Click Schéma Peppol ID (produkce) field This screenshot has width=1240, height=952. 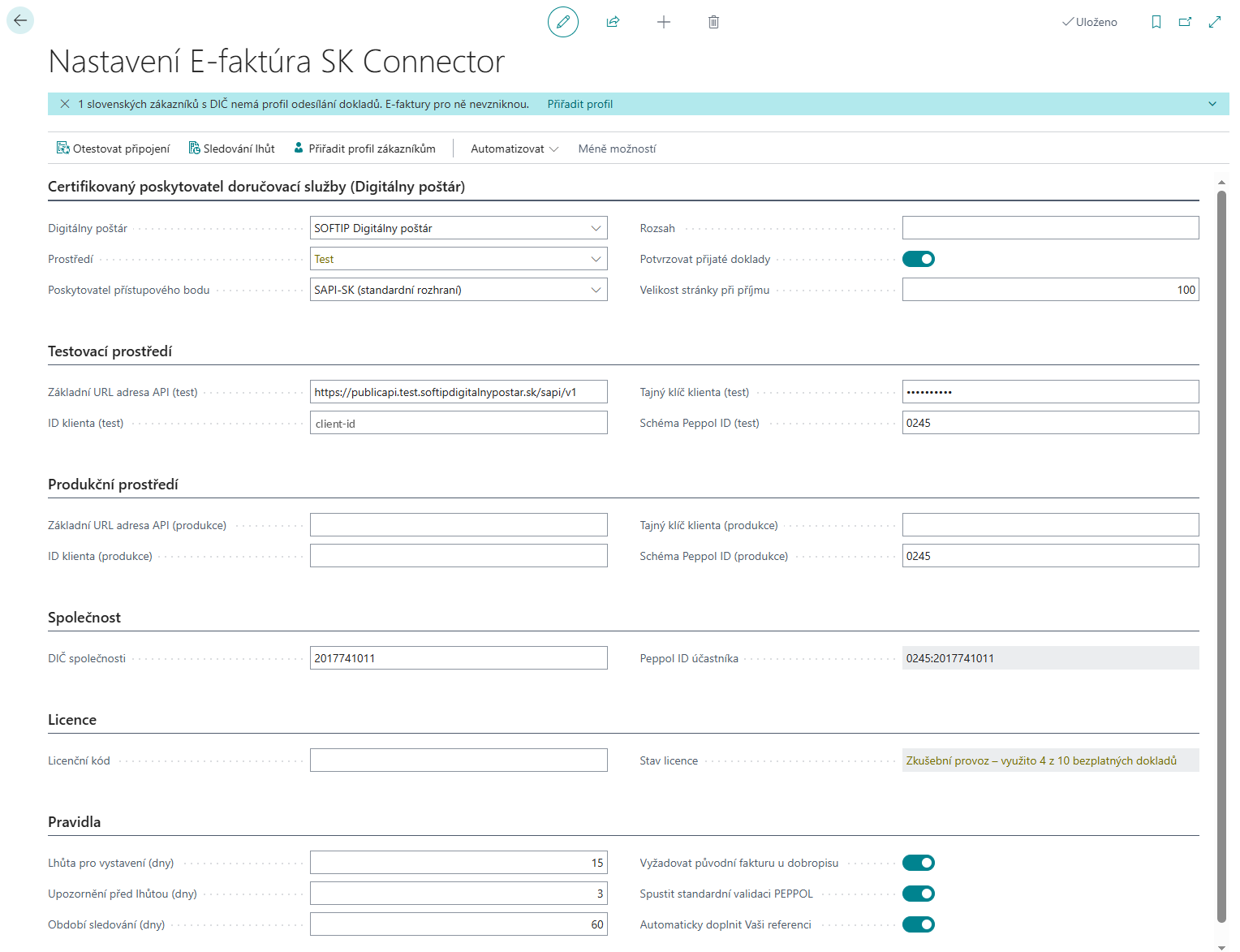[1051, 556]
